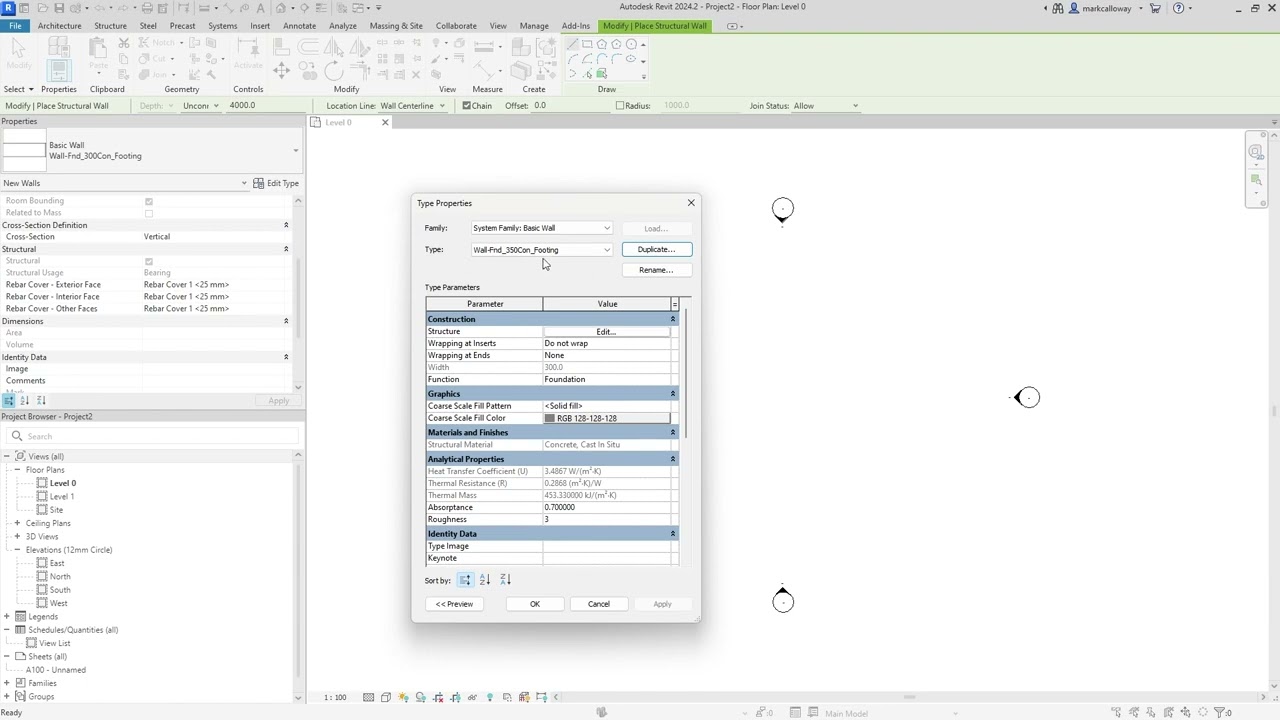The width and height of the screenshot is (1280, 720).
Task: Toggle Sun Path icon in view control bar
Action: (403, 697)
